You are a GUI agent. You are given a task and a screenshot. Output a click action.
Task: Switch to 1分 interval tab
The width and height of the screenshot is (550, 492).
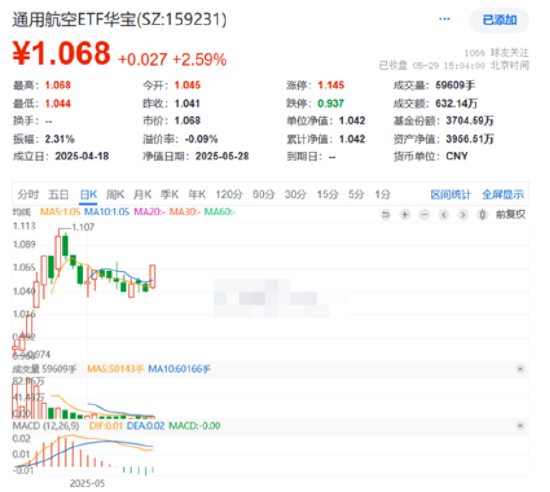pos(383,194)
